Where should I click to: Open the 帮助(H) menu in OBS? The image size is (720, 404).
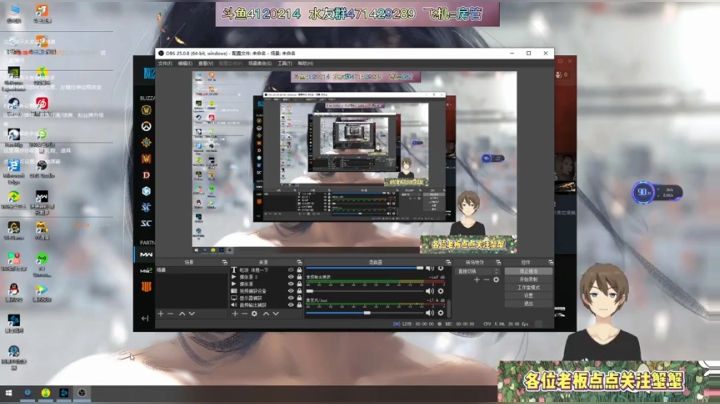(305, 63)
